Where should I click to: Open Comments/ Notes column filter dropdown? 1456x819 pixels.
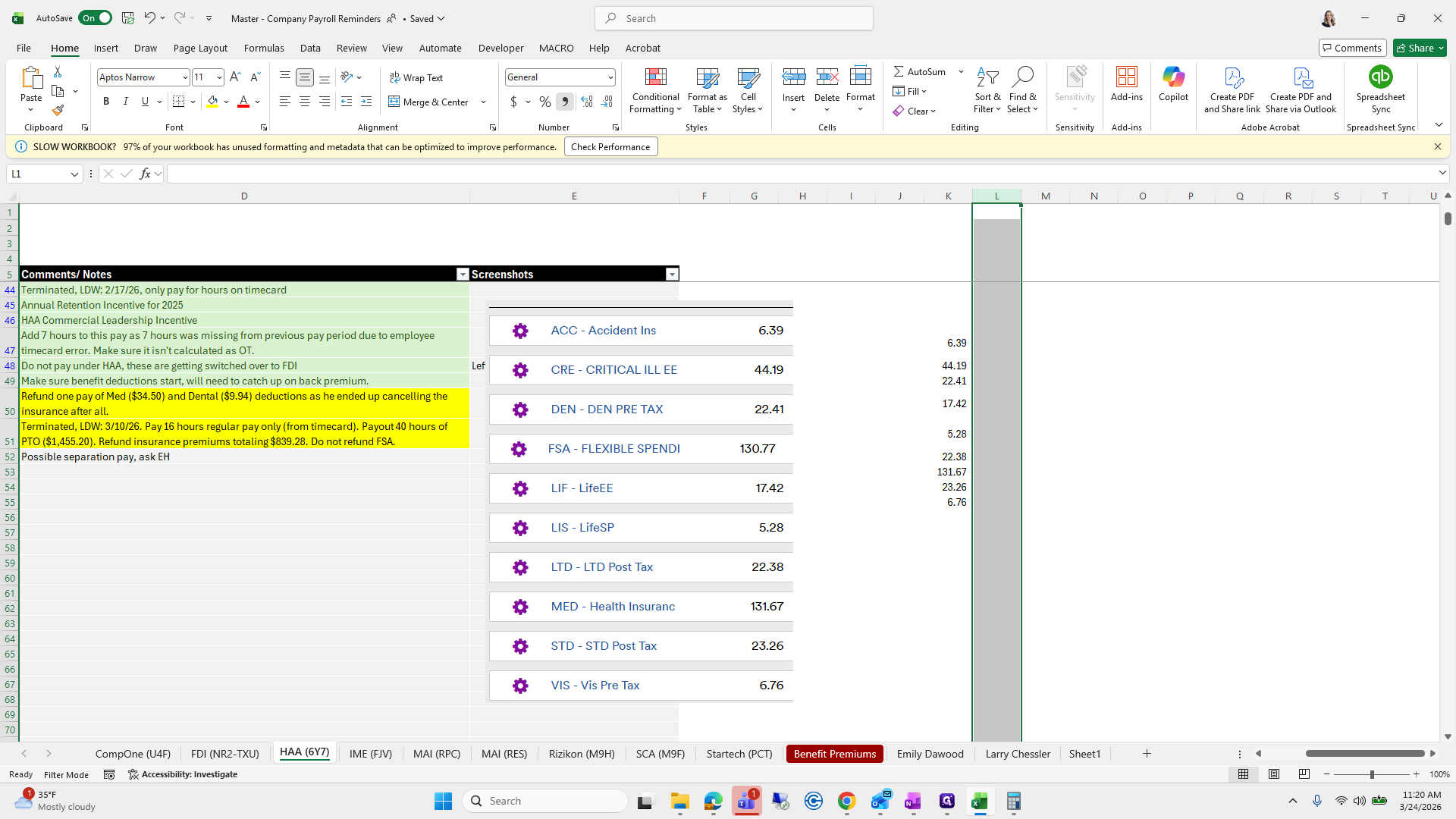tap(463, 275)
